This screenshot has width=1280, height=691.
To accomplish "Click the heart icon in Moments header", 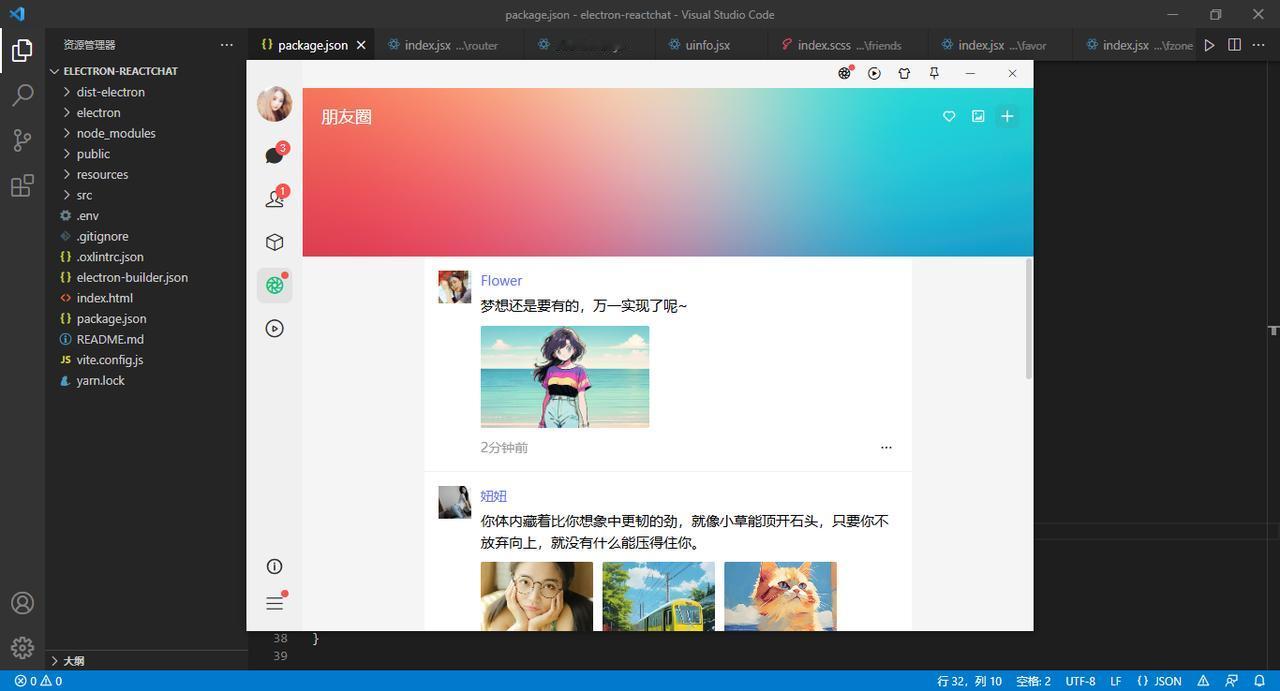I will [x=949, y=116].
